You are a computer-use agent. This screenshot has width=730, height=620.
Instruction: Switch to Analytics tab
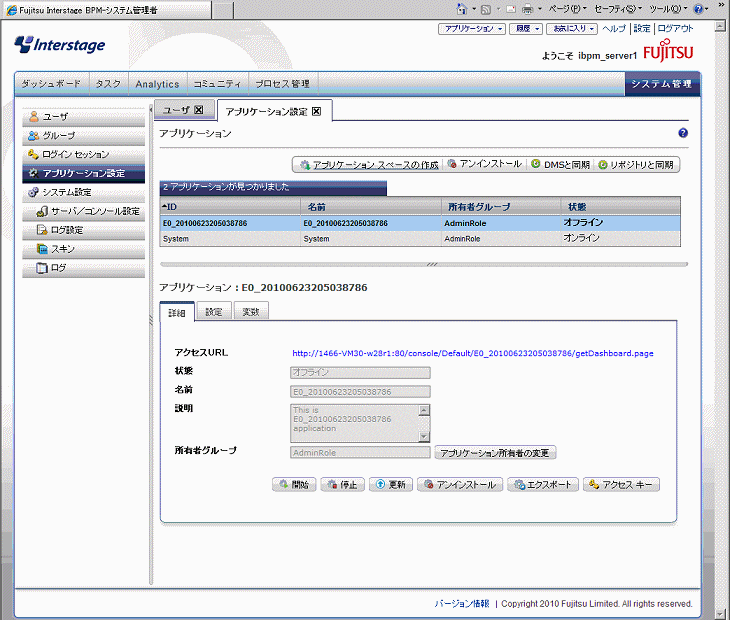pos(157,84)
